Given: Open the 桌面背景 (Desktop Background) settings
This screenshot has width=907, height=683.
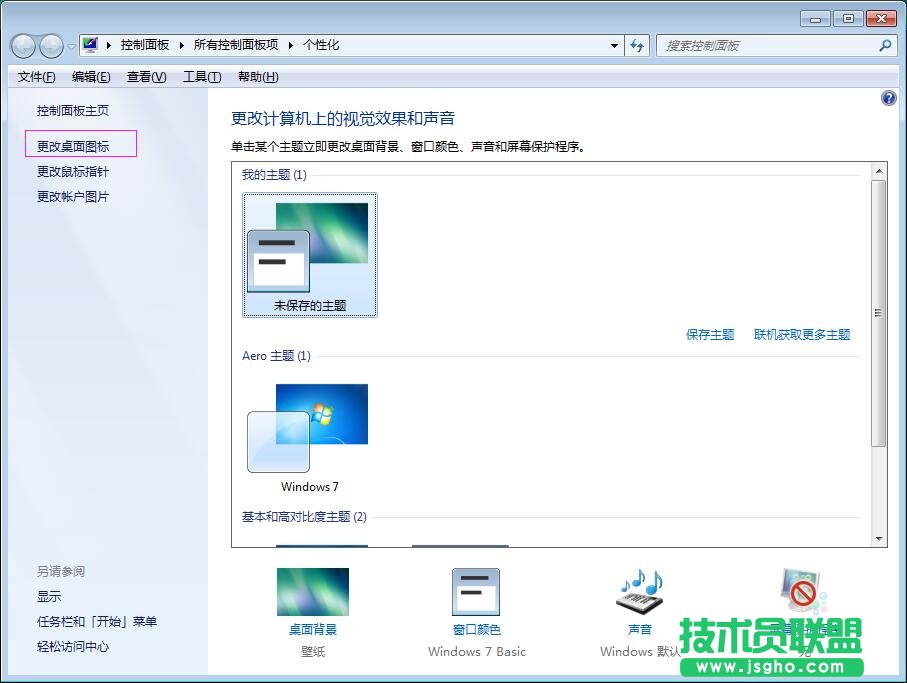Looking at the screenshot, I should (x=313, y=630).
